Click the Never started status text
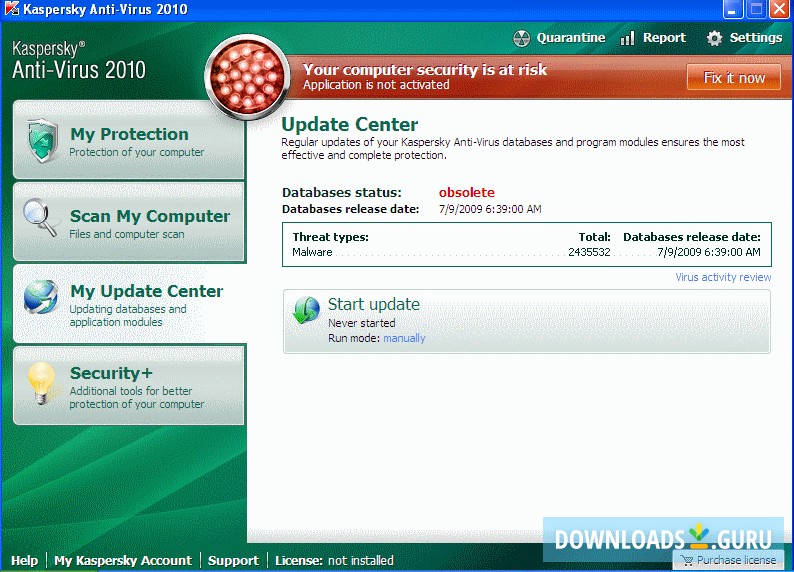 [x=362, y=323]
